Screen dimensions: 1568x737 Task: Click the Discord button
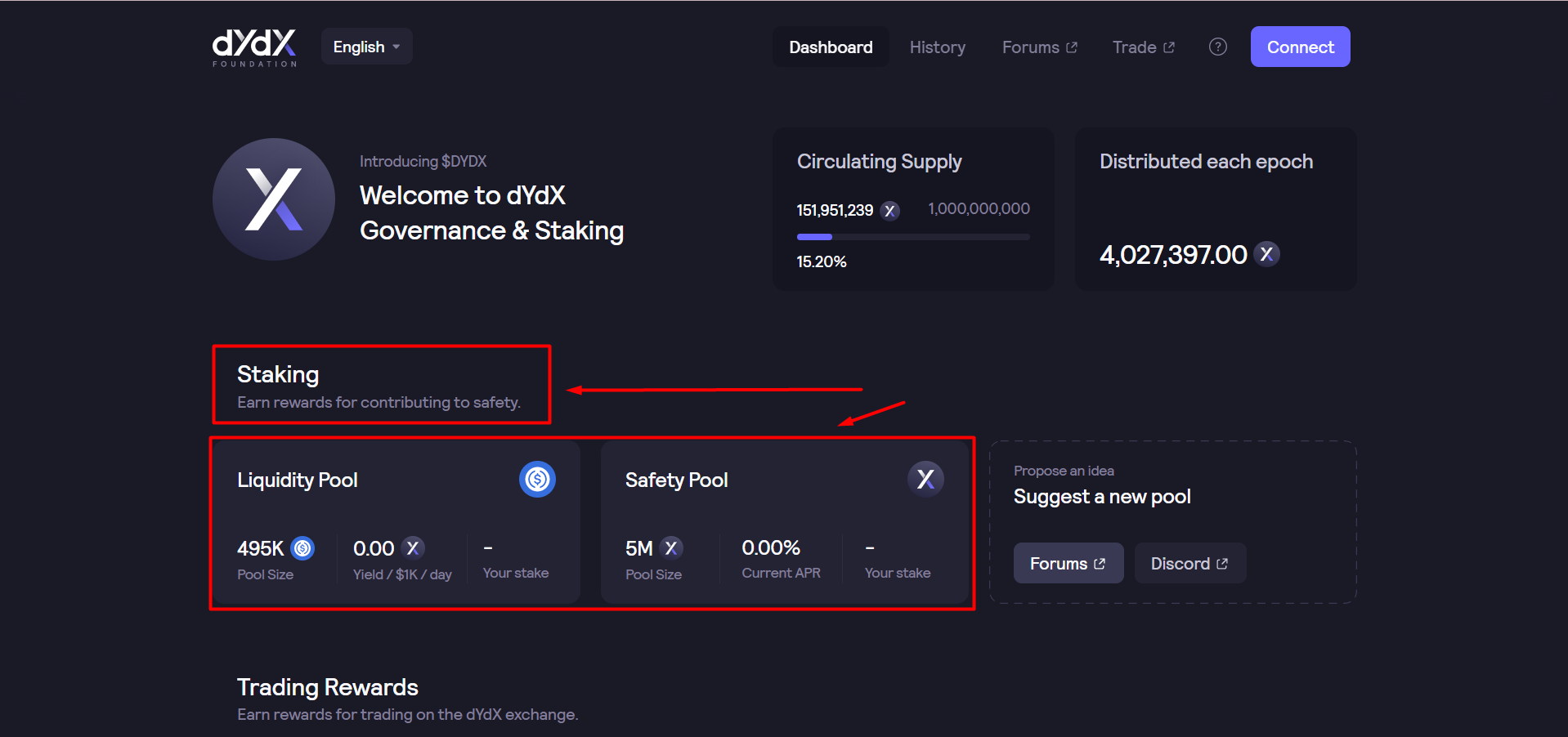point(1190,563)
